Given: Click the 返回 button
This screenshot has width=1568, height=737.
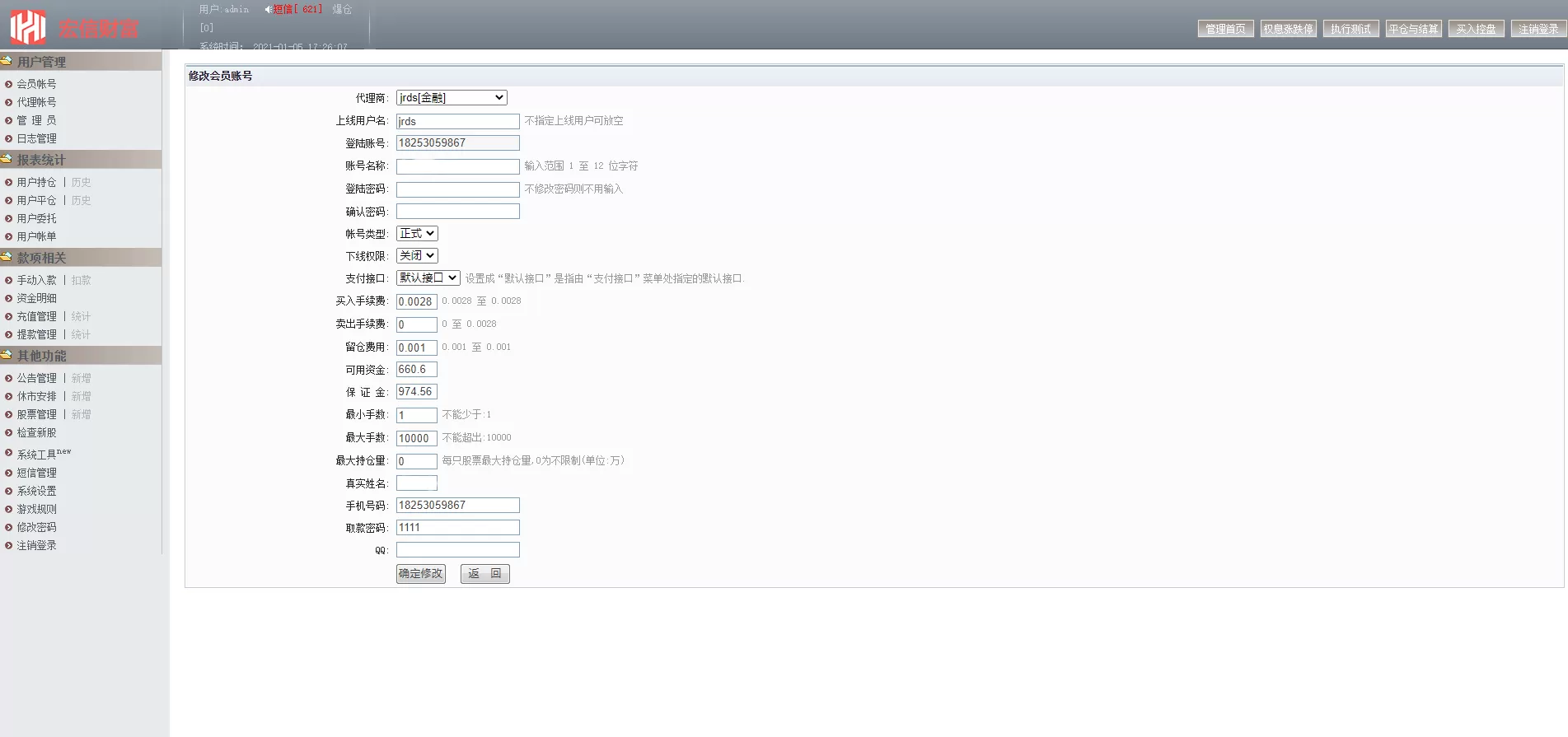Looking at the screenshot, I should [484, 574].
